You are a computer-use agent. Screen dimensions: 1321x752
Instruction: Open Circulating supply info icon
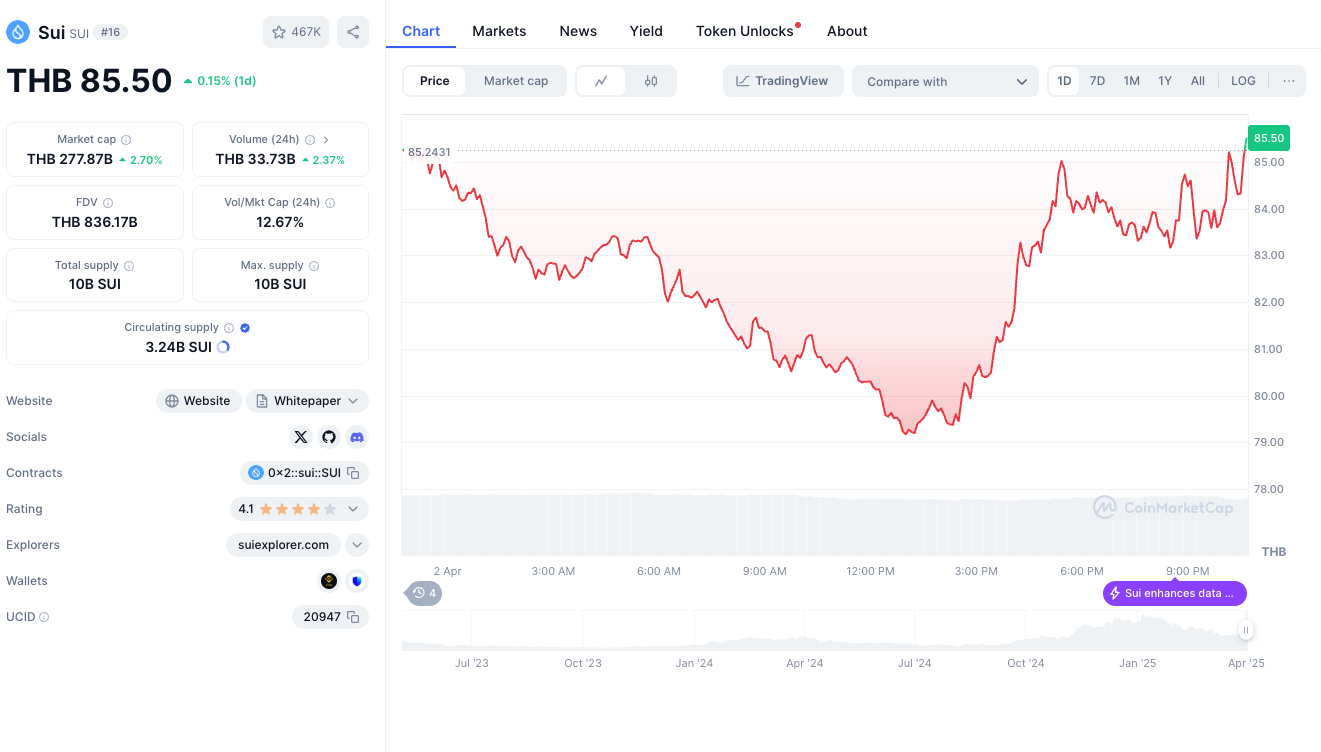(229, 328)
